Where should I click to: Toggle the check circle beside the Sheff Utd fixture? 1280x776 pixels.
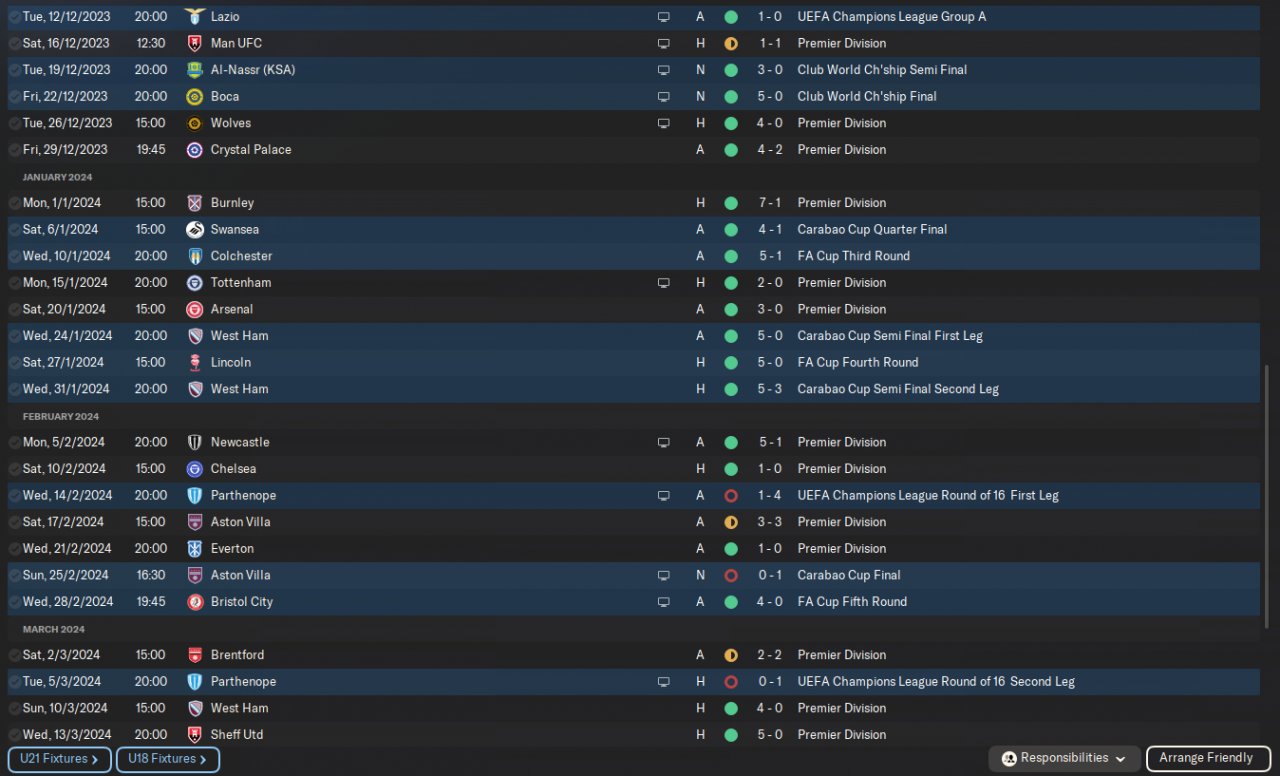coord(14,735)
